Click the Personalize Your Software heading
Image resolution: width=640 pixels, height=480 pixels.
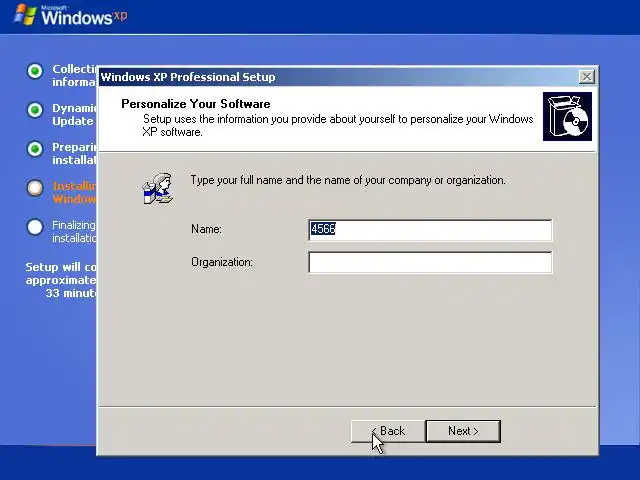pyautogui.click(x=196, y=104)
